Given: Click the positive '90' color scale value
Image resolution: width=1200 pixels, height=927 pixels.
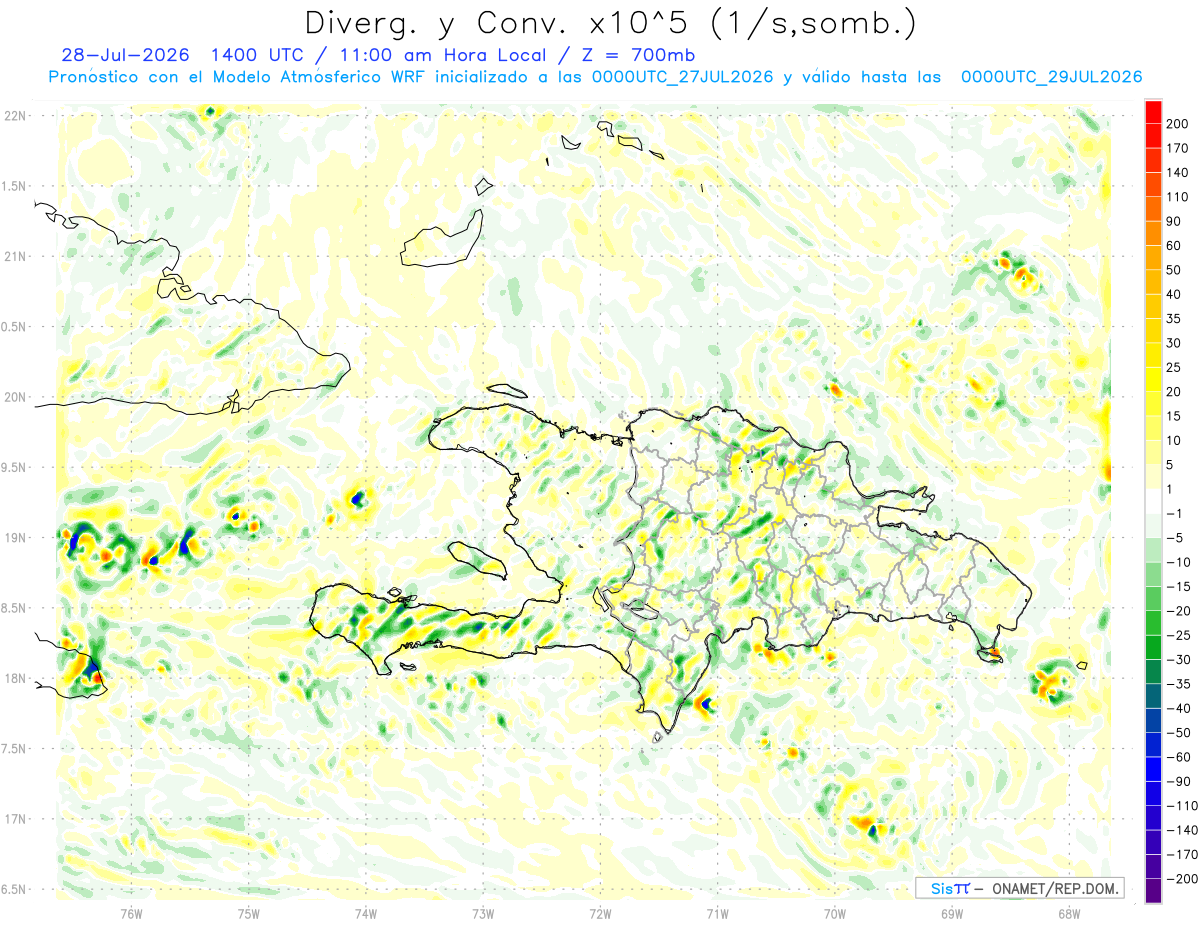Looking at the screenshot, I should click(x=1174, y=221).
